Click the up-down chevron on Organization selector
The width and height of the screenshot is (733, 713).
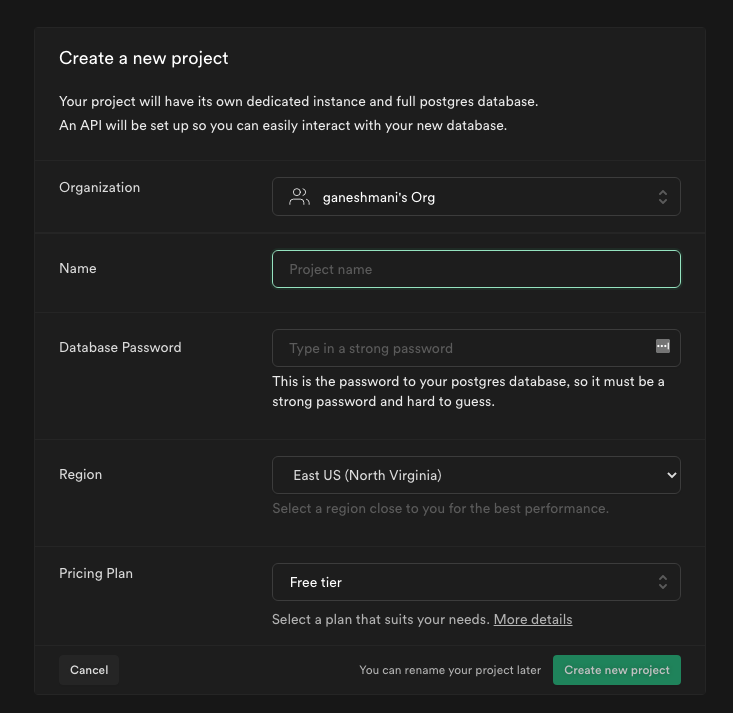pos(662,197)
